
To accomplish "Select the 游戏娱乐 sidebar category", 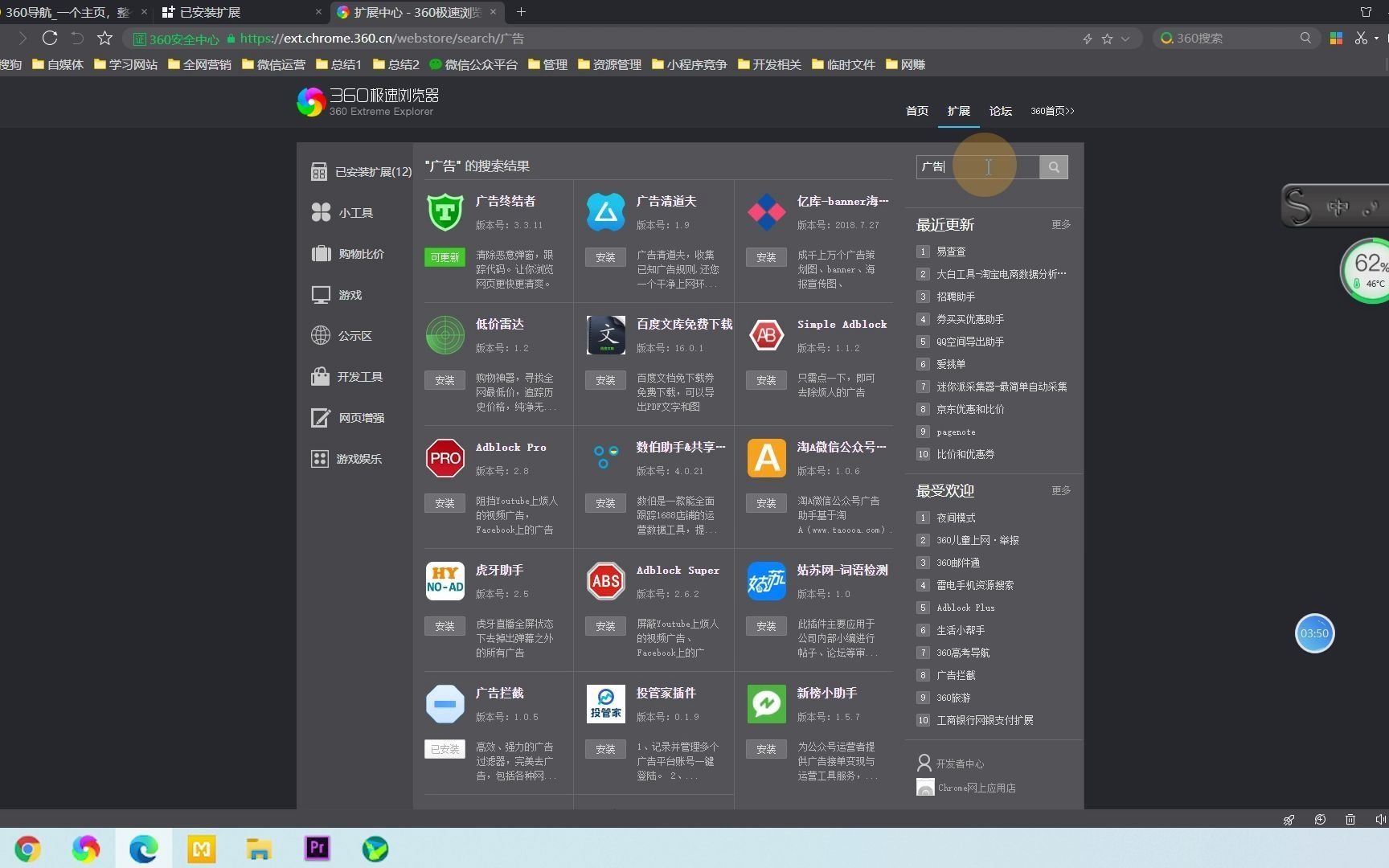I will tap(346, 458).
